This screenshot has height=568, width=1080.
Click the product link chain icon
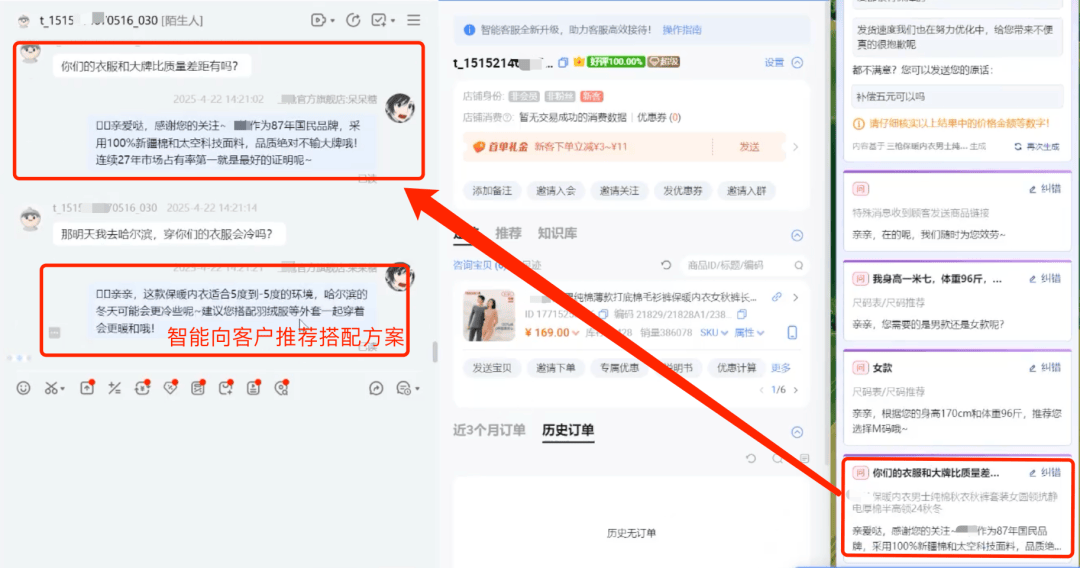(777, 297)
